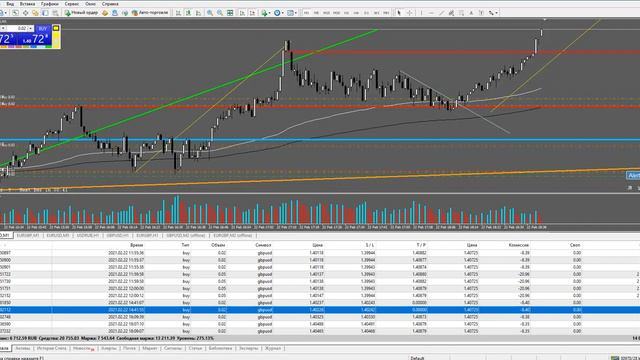Image resolution: width=640 pixels, height=360 pixels.
Task: Toggle the H1 timeframe button
Action: tap(347, 13)
